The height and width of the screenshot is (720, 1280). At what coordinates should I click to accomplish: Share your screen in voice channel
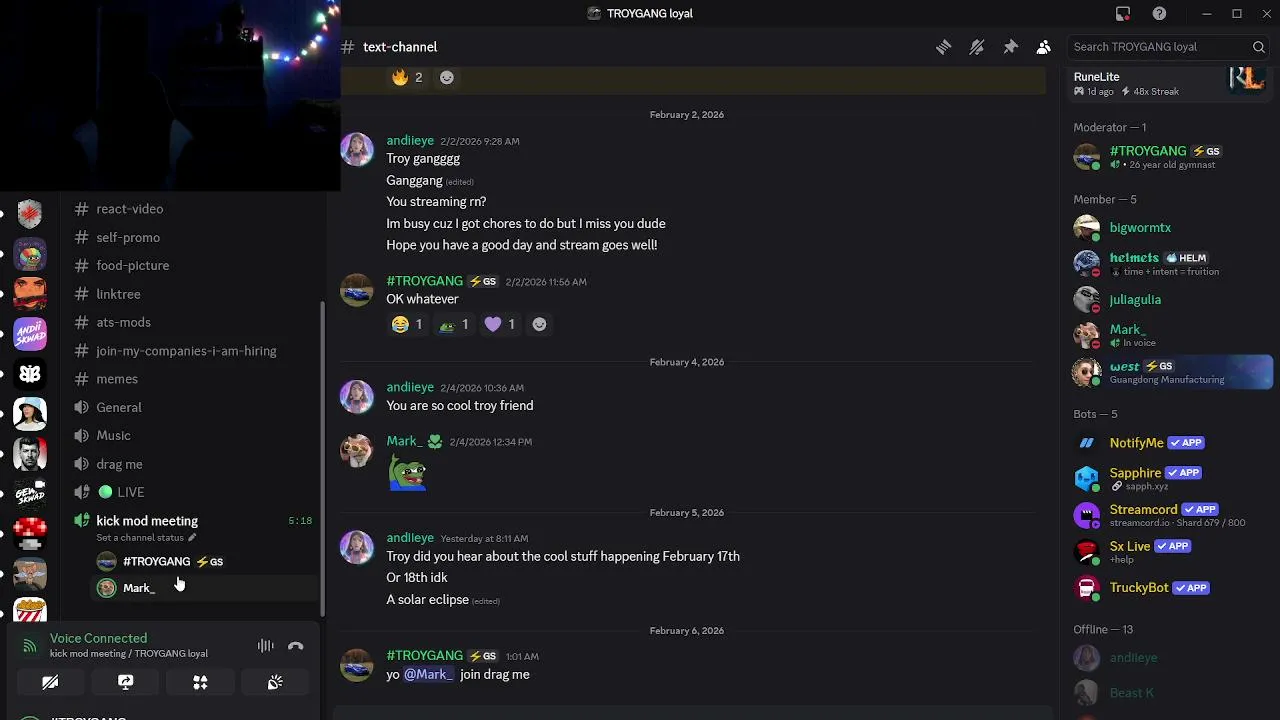point(125,682)
